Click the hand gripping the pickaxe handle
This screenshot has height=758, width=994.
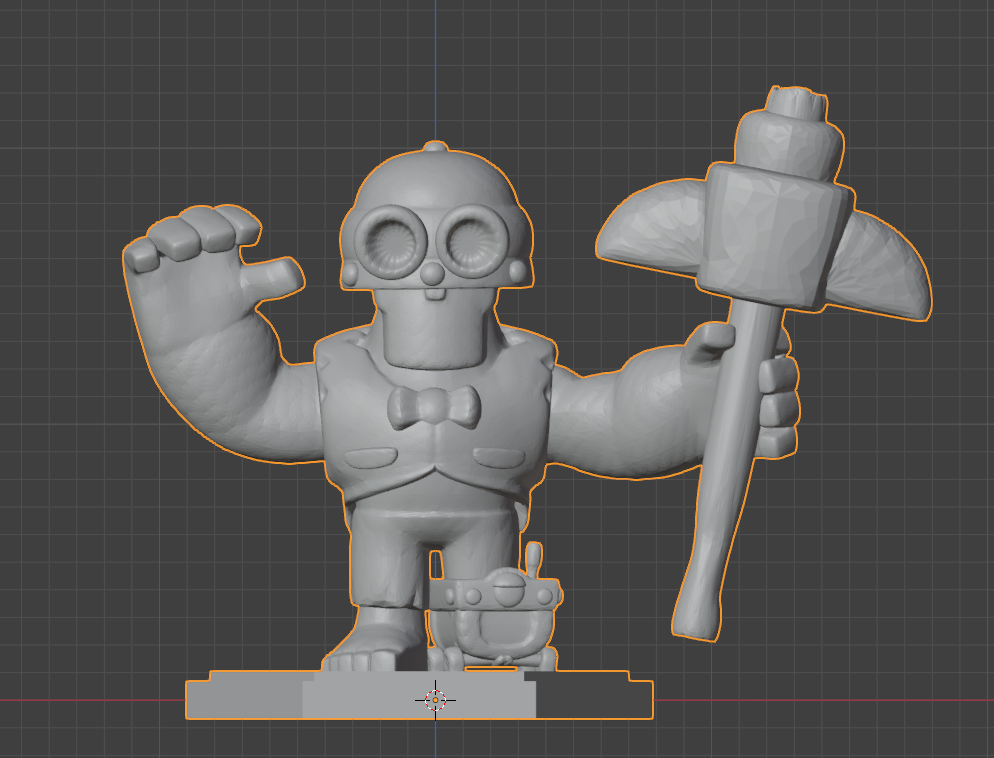pyautogui.click(x=776, y=400)
